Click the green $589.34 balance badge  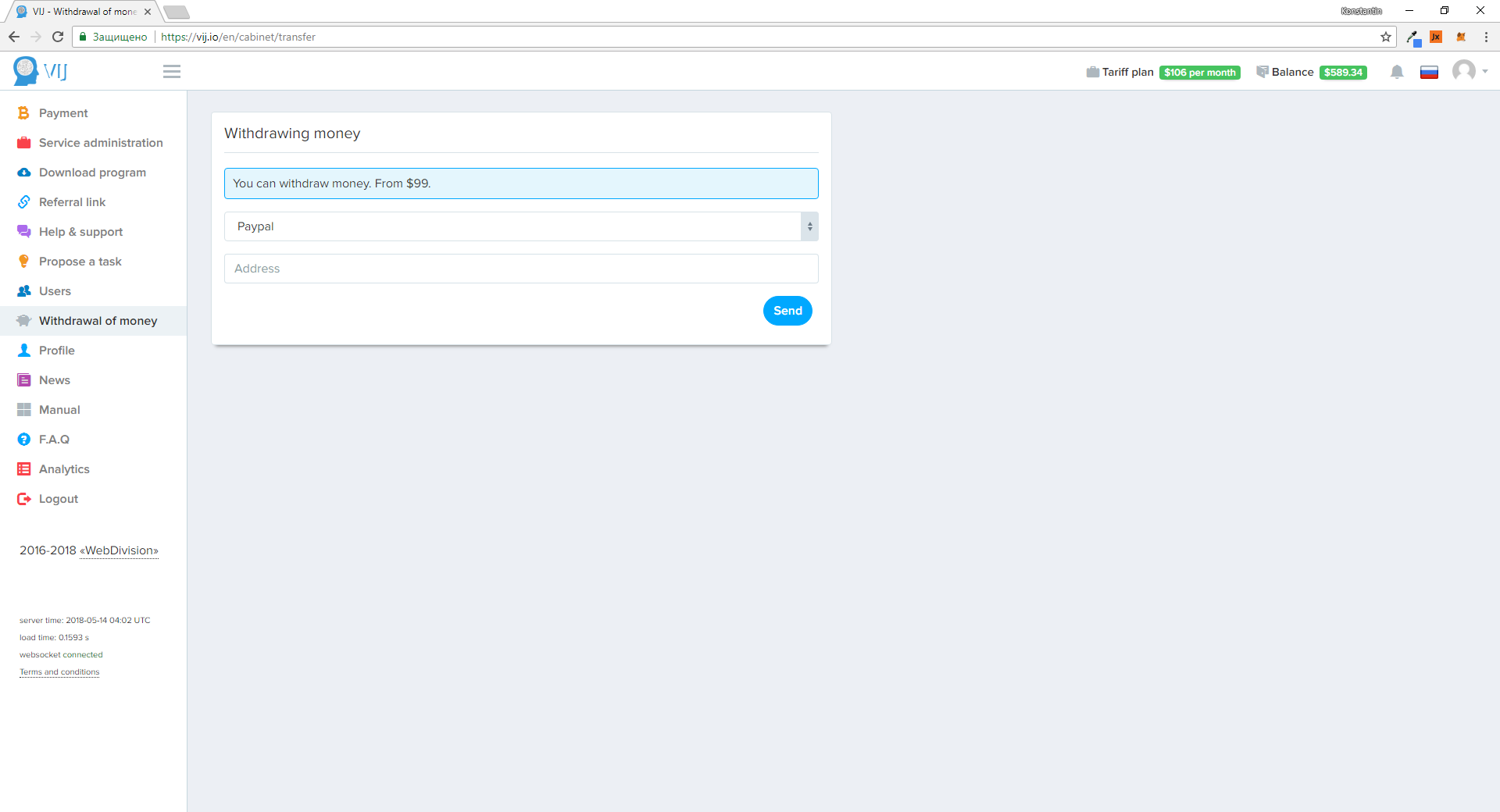point(1343,73)
